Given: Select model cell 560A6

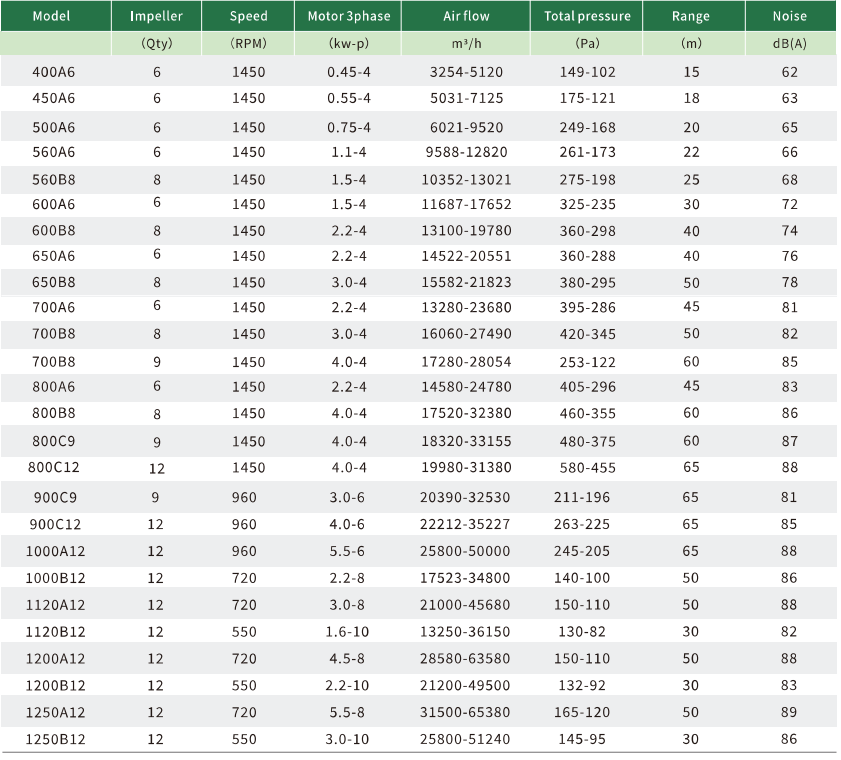Looking at the screenshot, I should (54, 152).
